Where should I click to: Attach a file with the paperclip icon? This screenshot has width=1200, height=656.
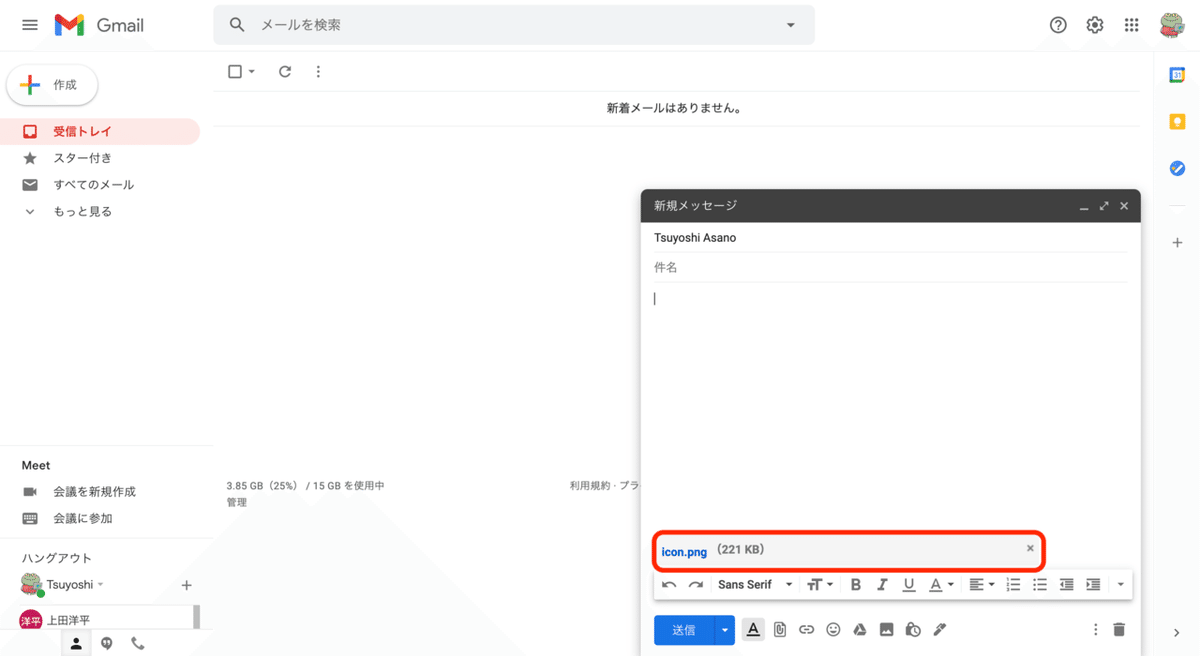780,629
